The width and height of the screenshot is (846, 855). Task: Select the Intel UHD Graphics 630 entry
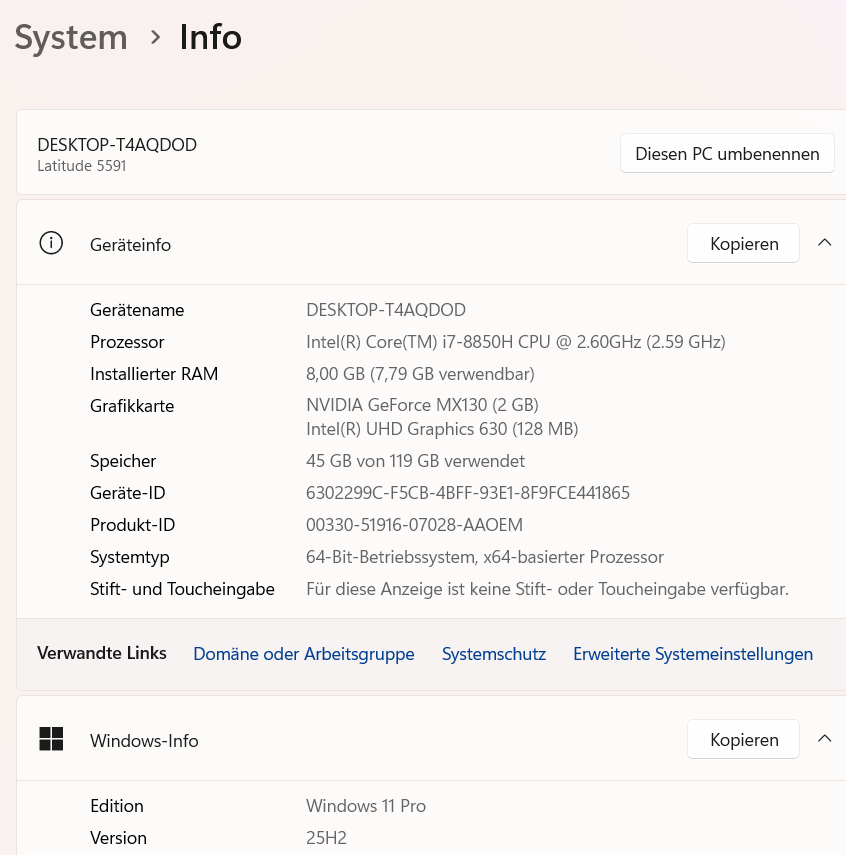coord(442,429)
